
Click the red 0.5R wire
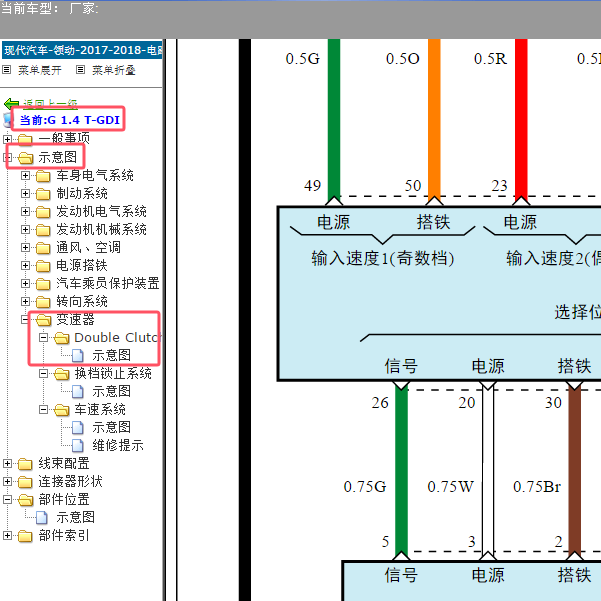click(x=521, y=119)
